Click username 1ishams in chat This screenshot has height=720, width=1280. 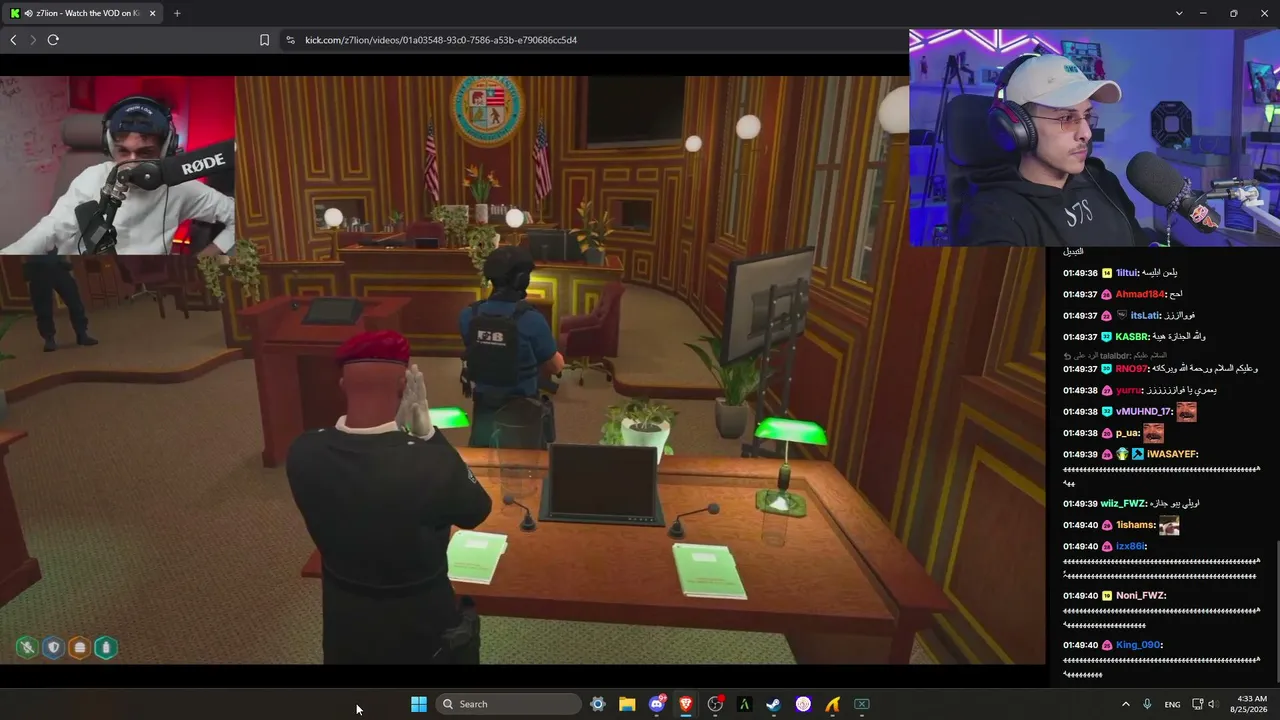click(1136, 525)
